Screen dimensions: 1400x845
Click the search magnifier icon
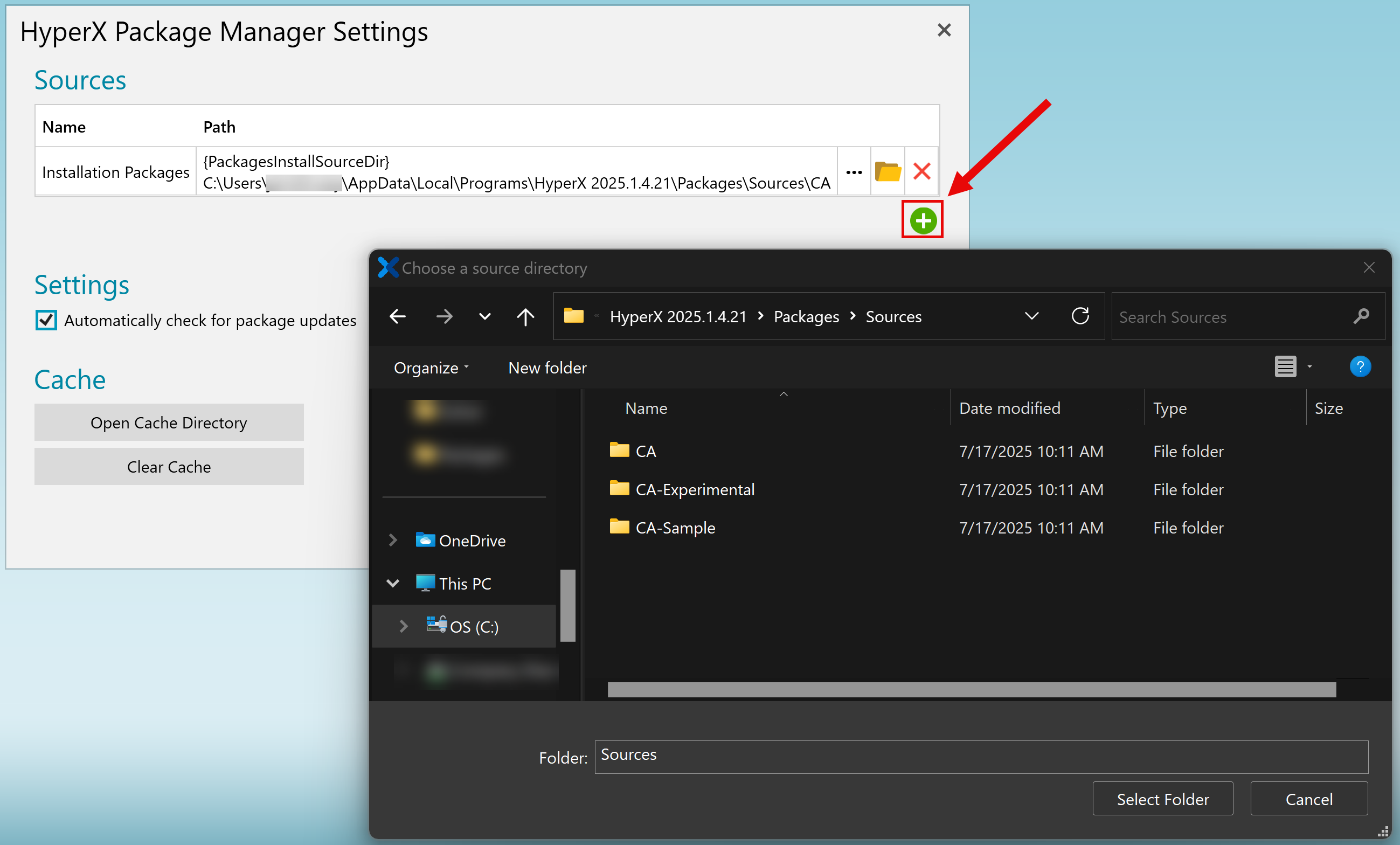click(x=1361, y=316)
